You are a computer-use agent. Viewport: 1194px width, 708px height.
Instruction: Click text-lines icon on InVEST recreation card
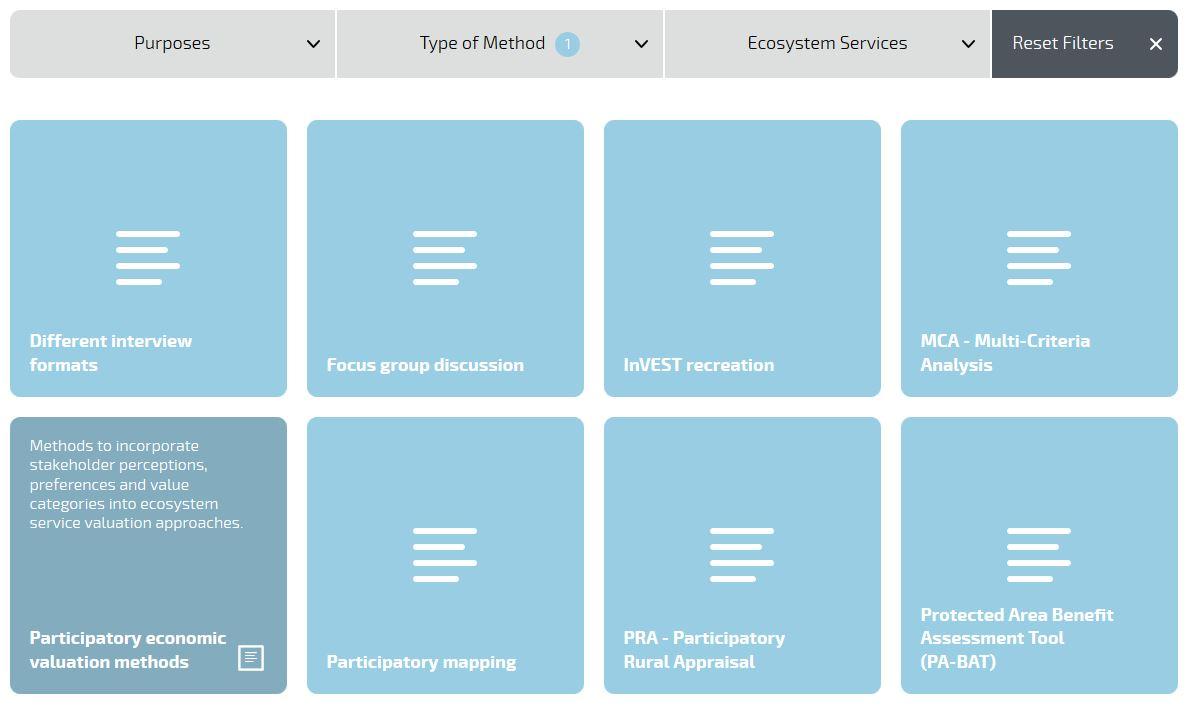tap(742, 257)
